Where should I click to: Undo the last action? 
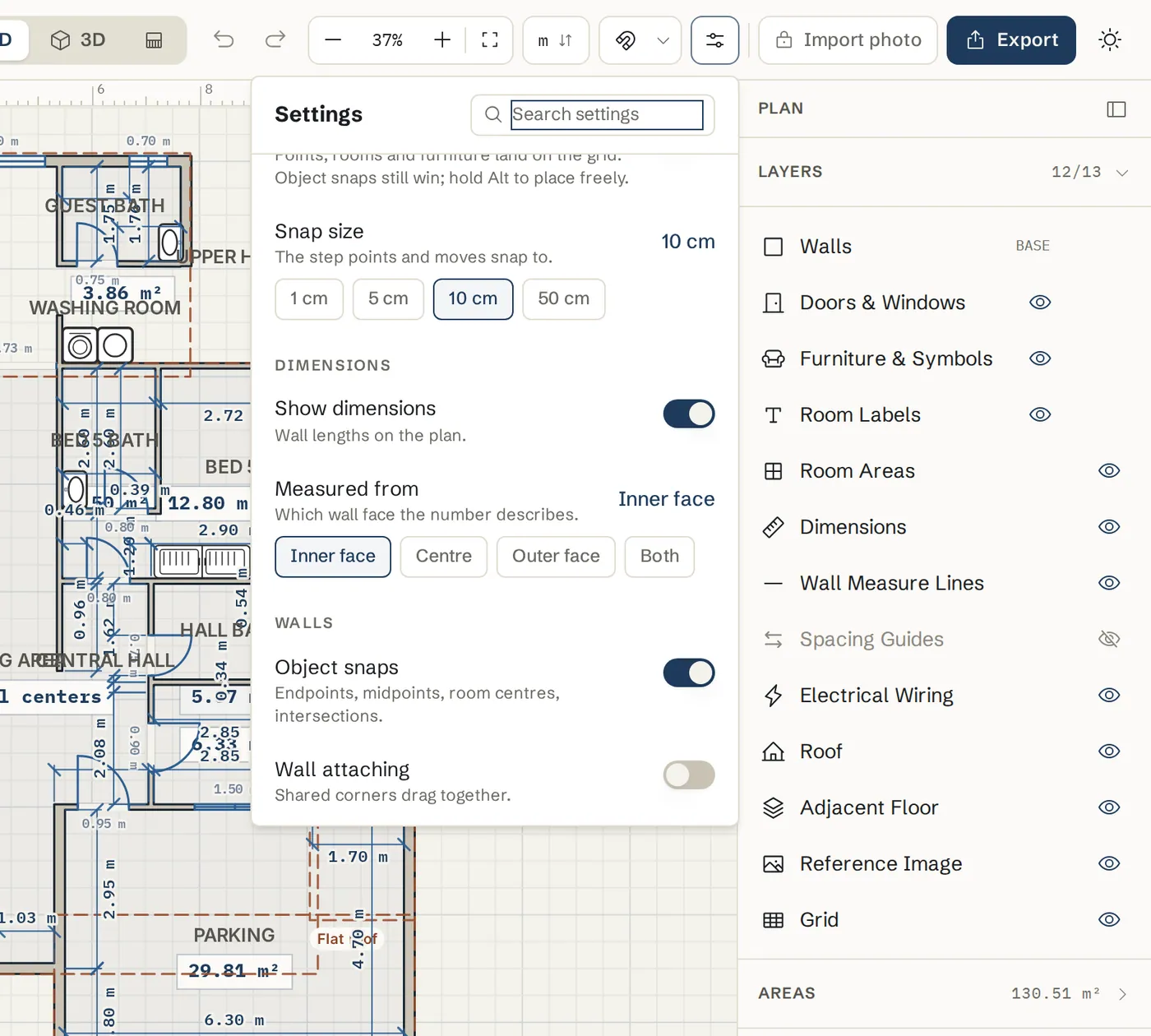[x=224, y=39]
